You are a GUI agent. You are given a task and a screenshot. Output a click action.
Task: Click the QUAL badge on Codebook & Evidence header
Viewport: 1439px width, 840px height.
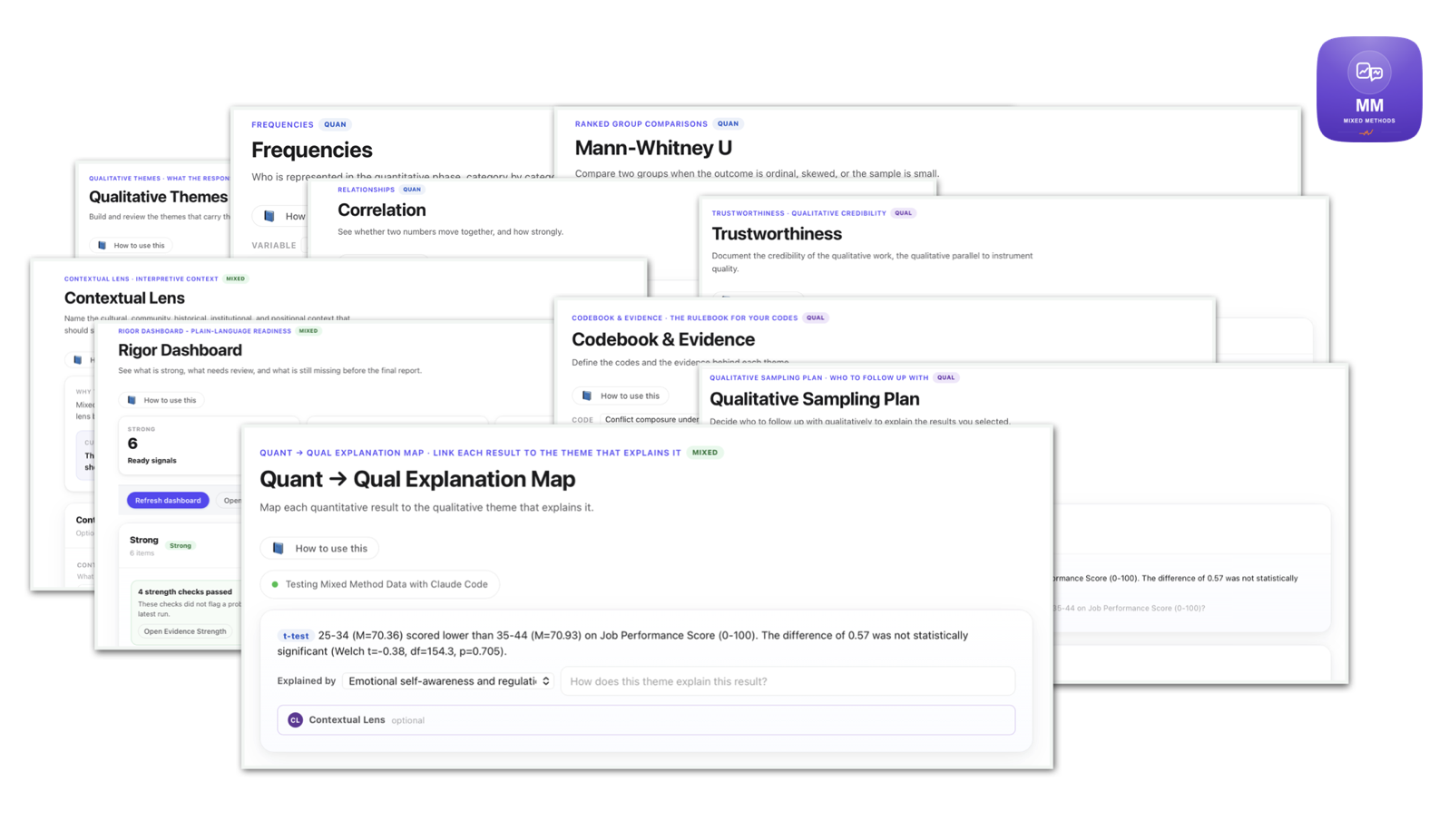(816, 317)
